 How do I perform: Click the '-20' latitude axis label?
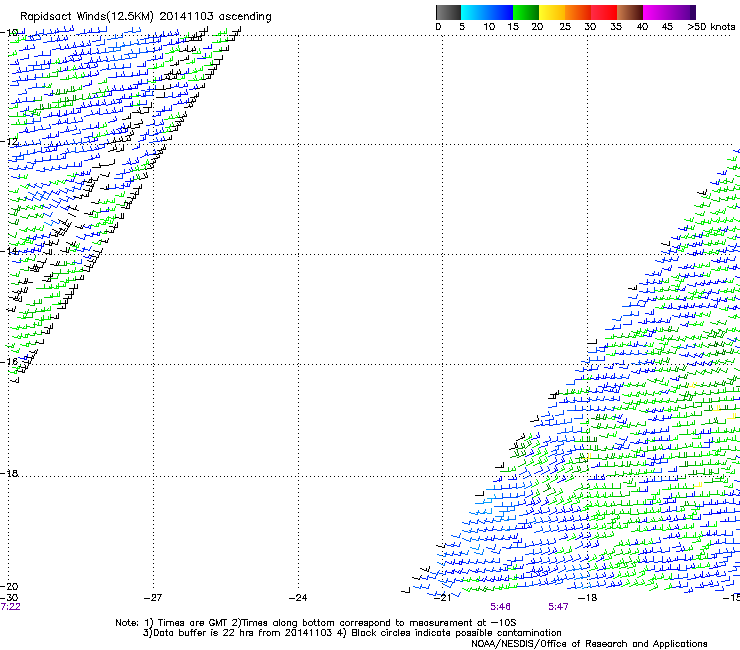pos(9,586)
